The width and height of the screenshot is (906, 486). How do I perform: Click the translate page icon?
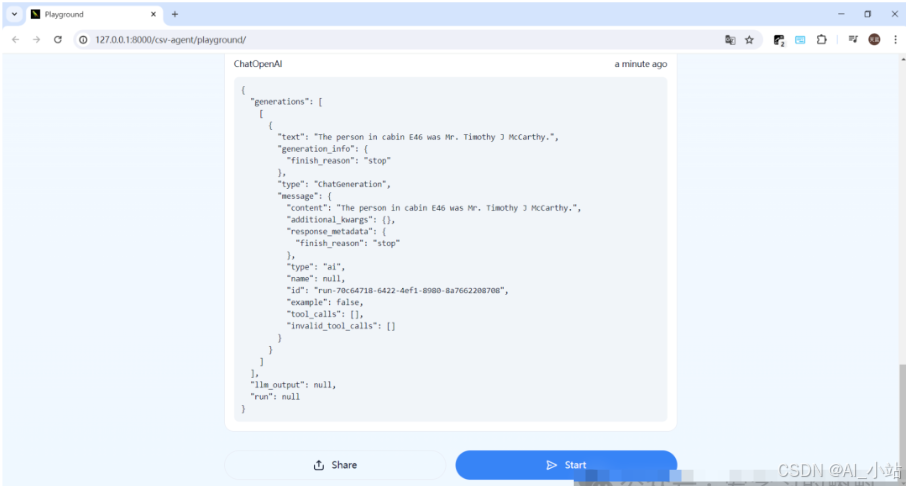point(730,40)
